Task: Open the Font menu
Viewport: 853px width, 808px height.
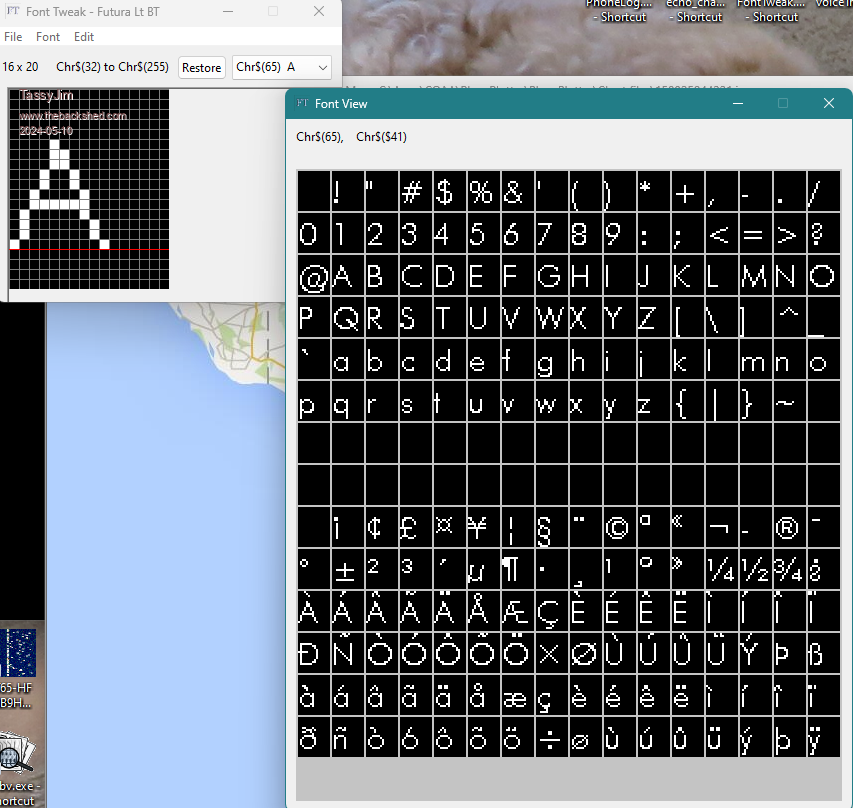Action: click(48, 37)
